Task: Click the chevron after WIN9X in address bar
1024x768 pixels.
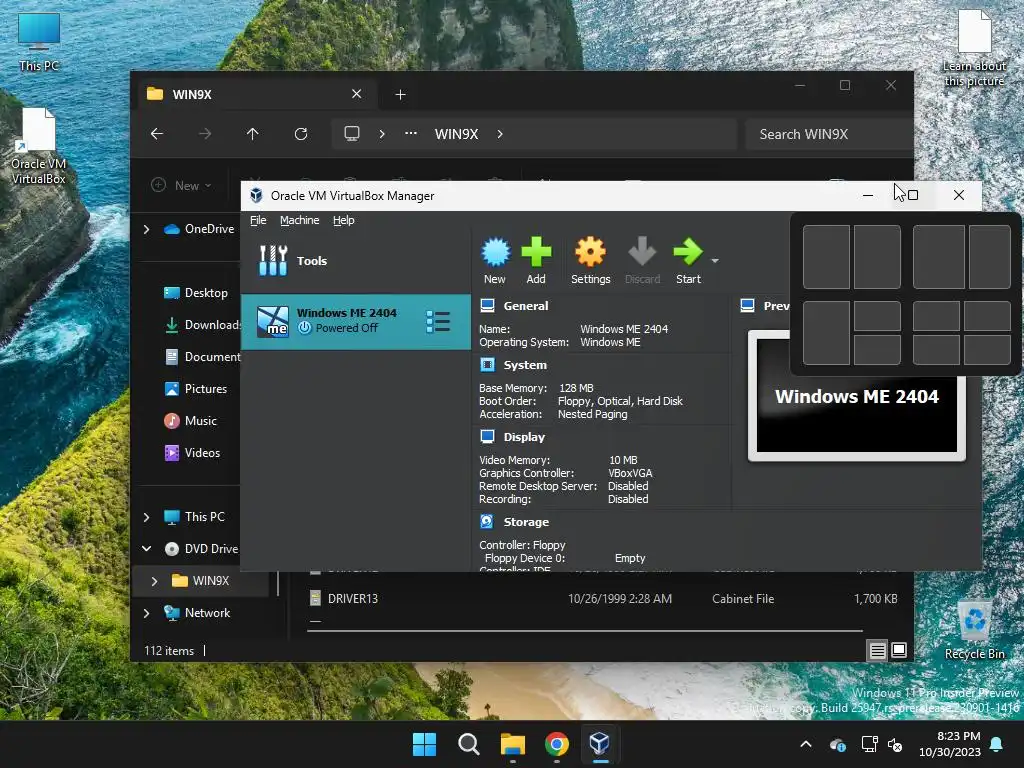Action: coord(500,134)
